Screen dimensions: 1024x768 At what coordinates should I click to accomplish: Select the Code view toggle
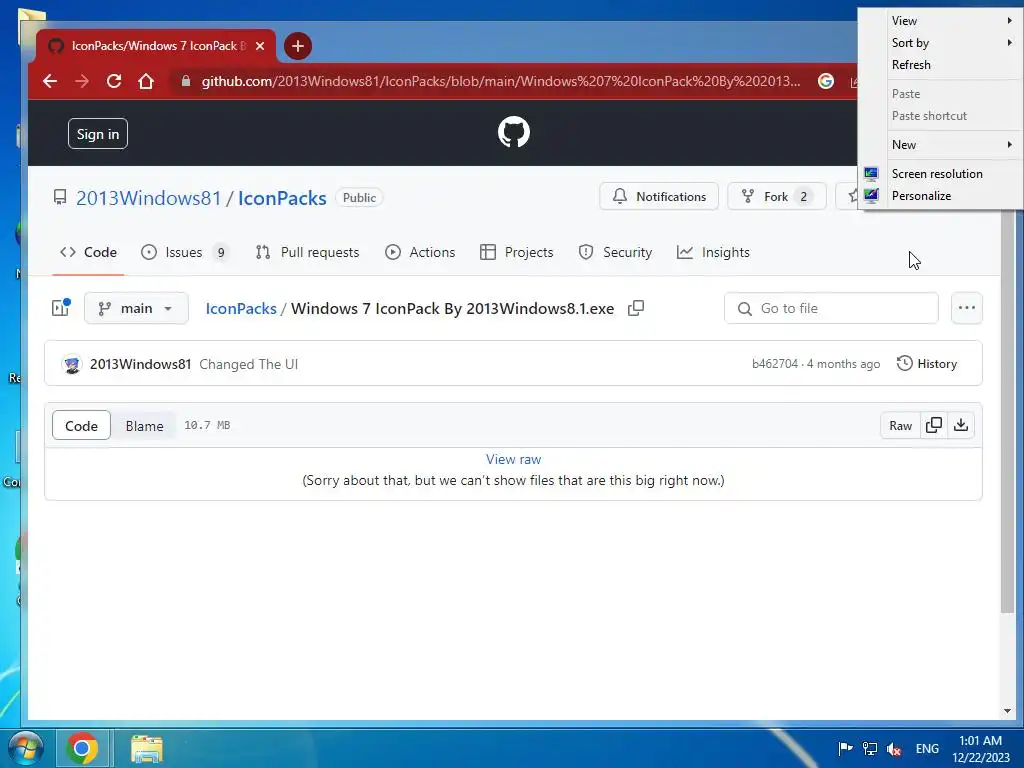(x=81, y=425)
